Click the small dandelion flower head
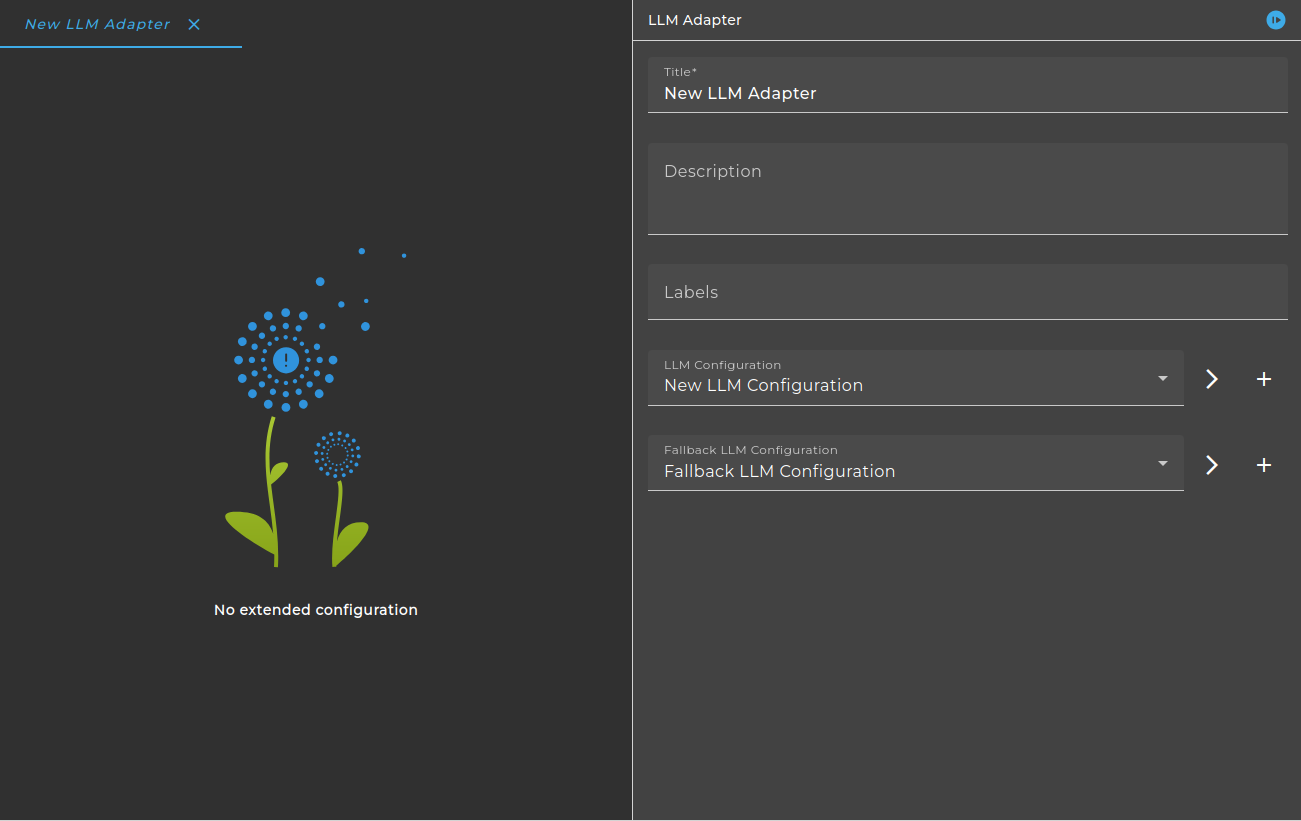 point(337,454)
